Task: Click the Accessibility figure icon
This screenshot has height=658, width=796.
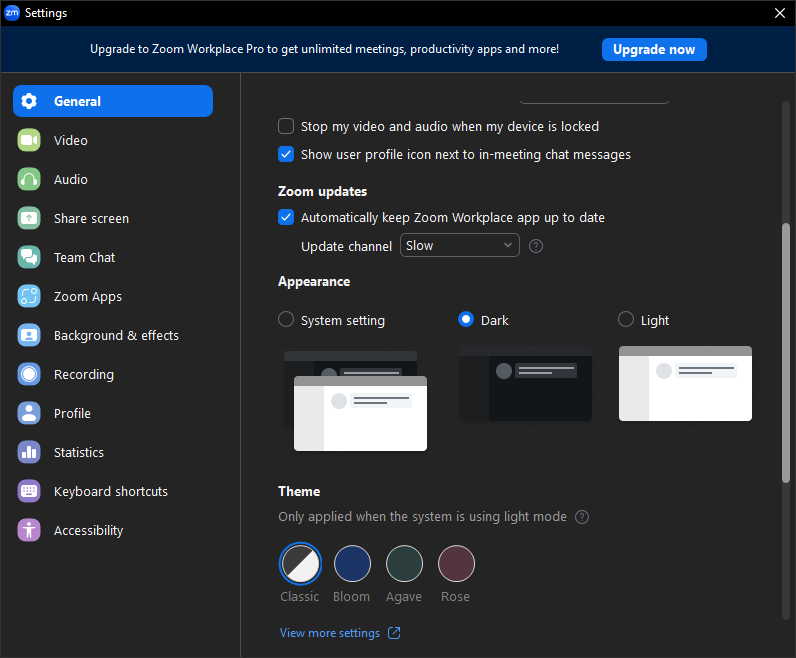Action: (x=29, y=530)
